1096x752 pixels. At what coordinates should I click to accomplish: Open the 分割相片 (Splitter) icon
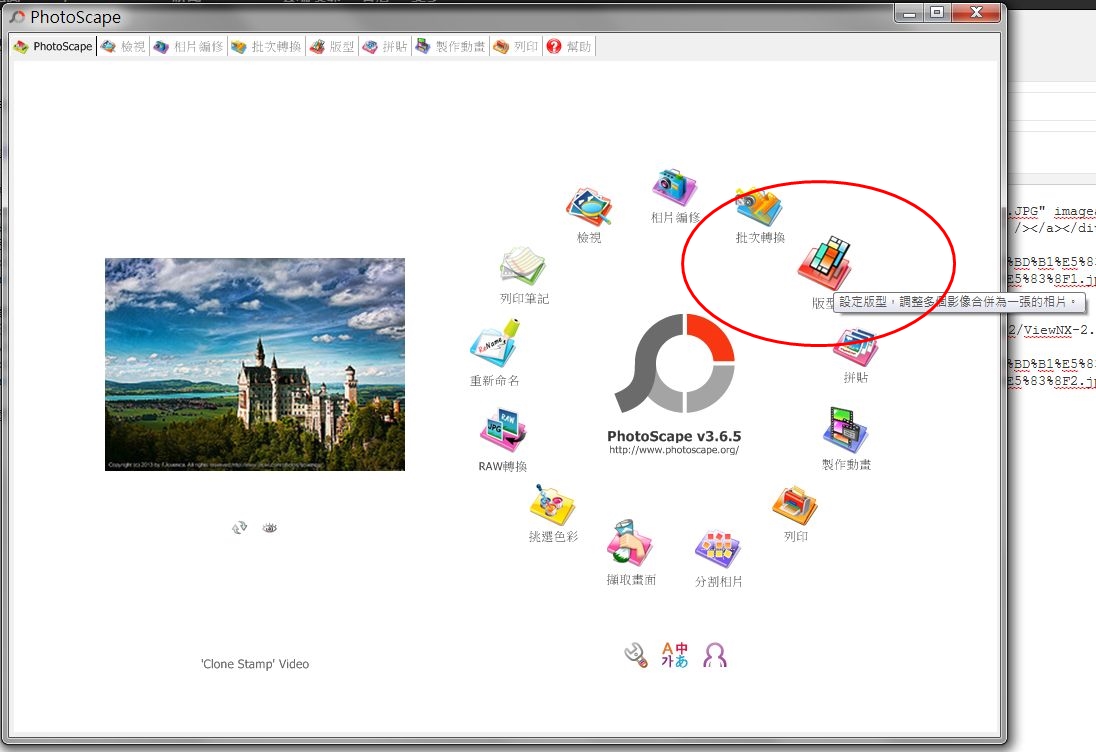[718, 549]
